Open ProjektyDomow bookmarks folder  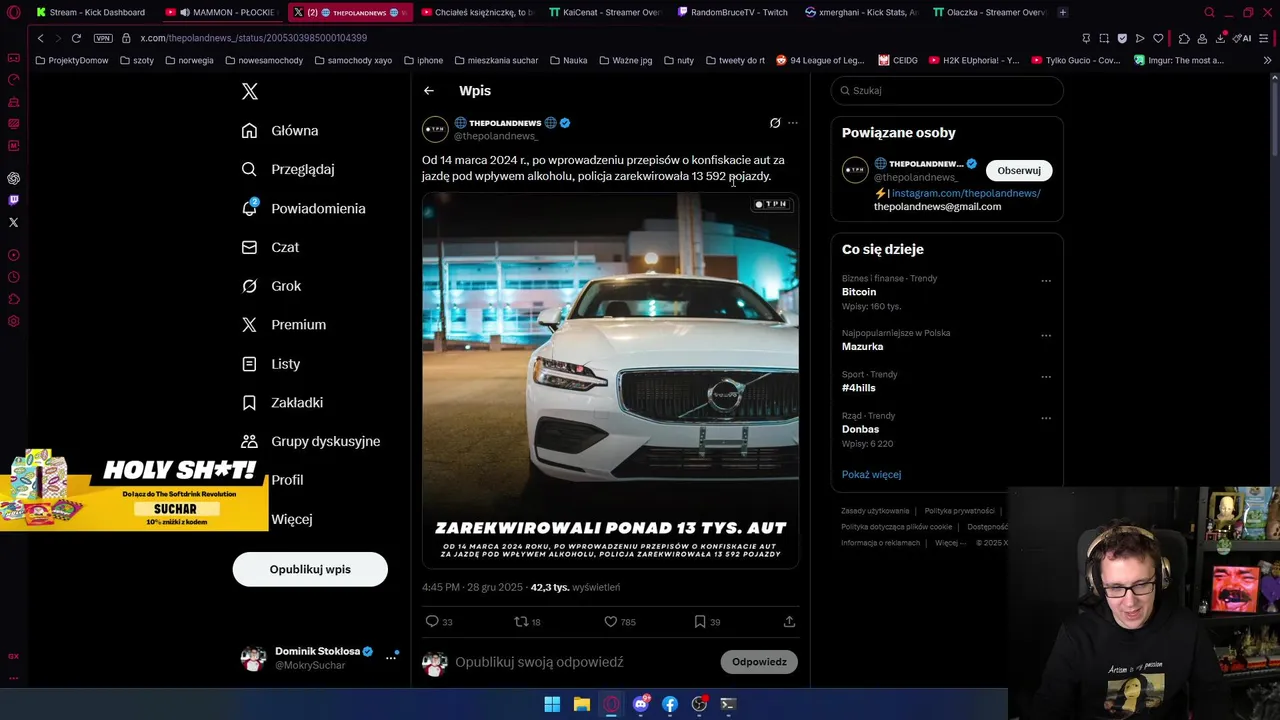coord(72,60)
